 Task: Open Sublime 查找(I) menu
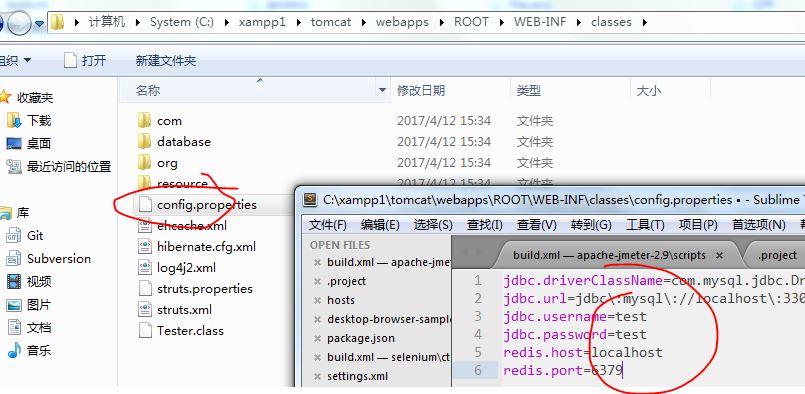[x=485, y=224]
